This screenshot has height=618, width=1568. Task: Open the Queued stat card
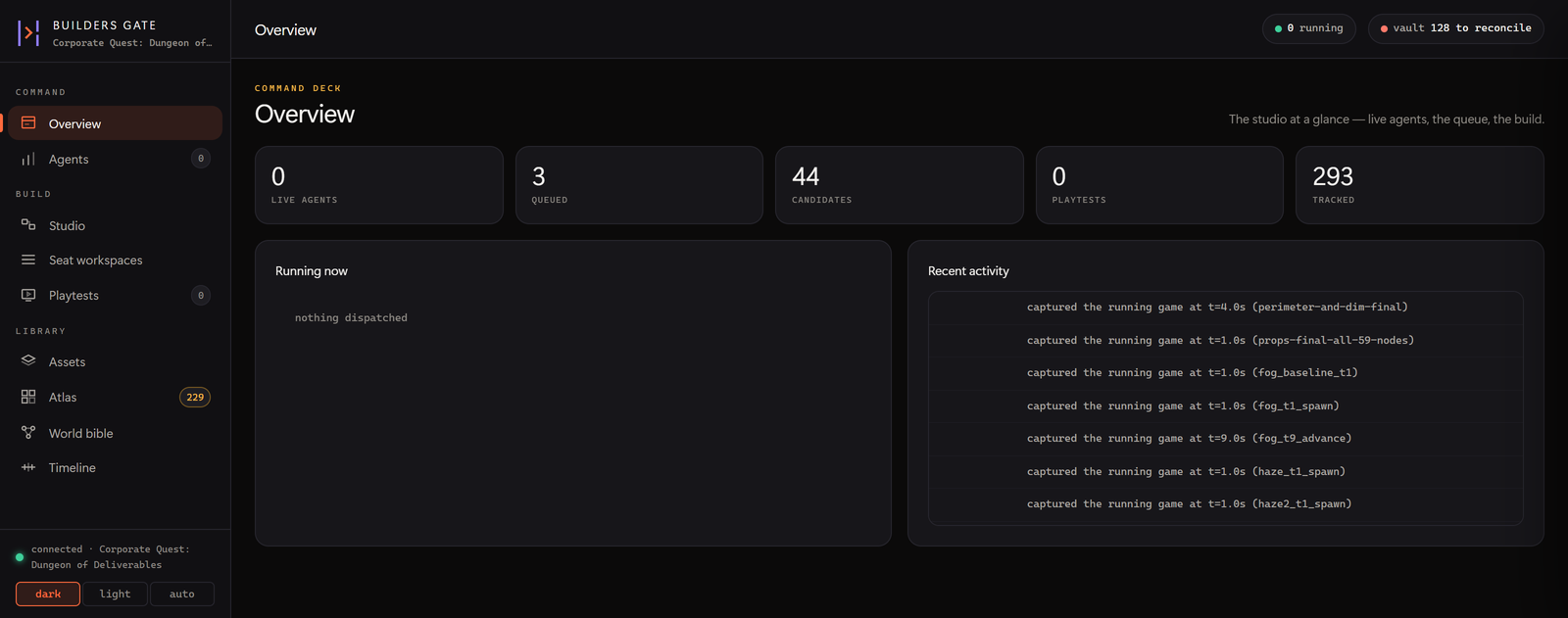tap(639, 185)
